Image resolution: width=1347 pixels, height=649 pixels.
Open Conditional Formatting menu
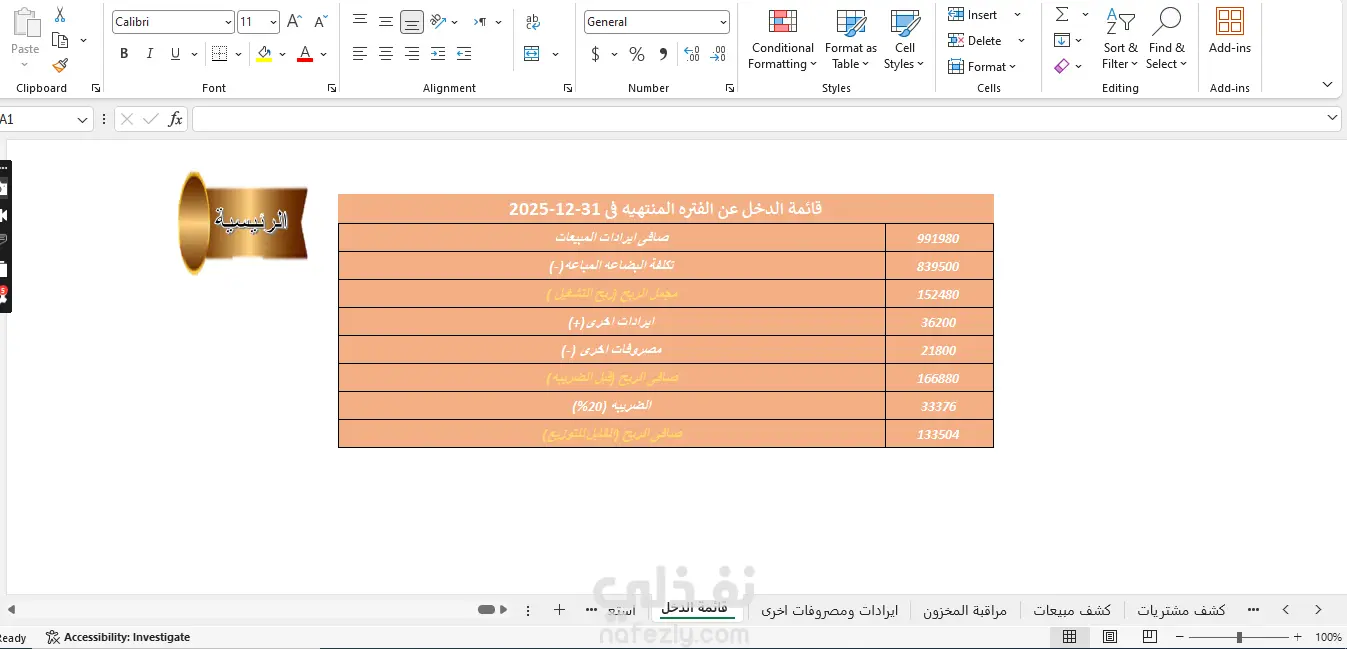tap(783, 39)
